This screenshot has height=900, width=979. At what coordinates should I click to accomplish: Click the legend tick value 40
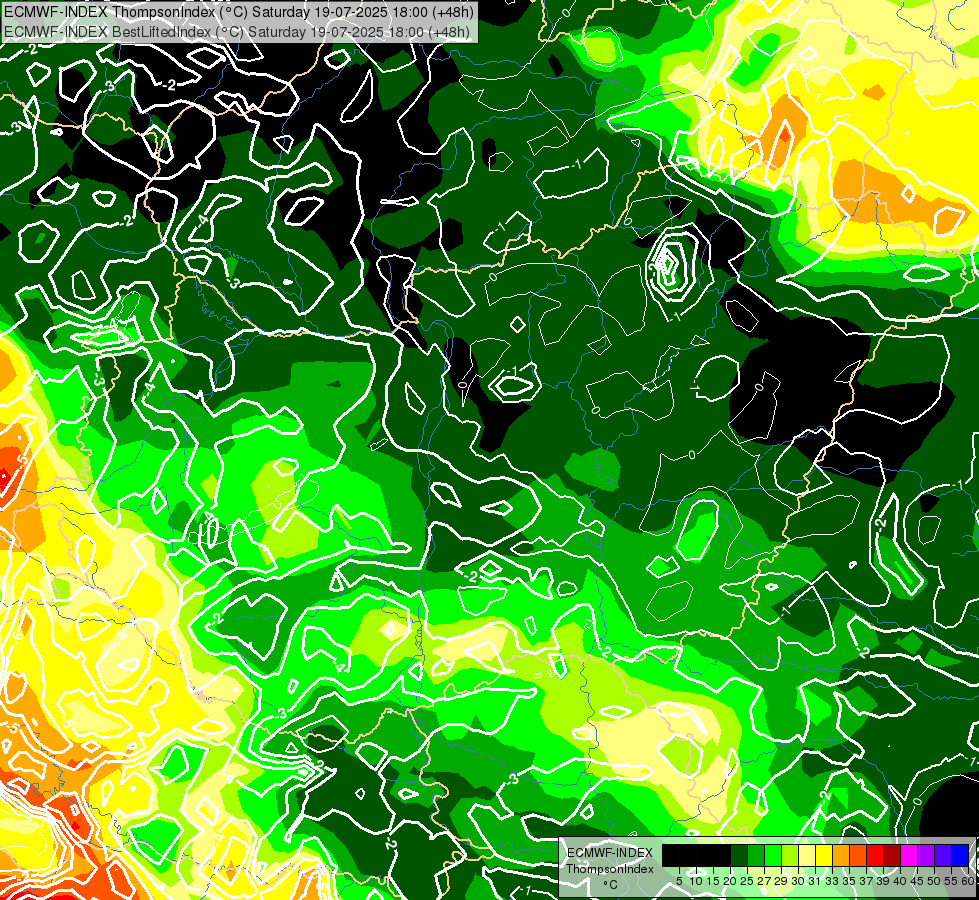tap(900, 881)
